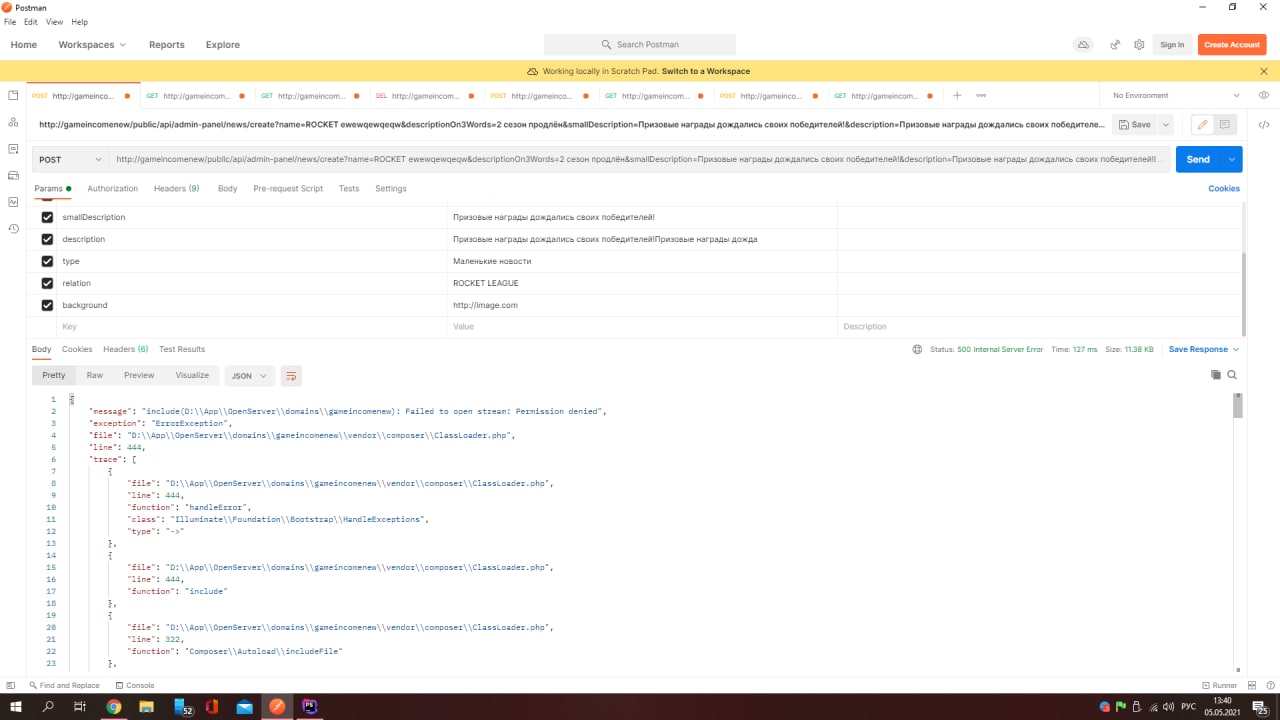Open Collections in the left sidebar
The height and width of the screenshot is (720, 1280).
pos(13,95)
